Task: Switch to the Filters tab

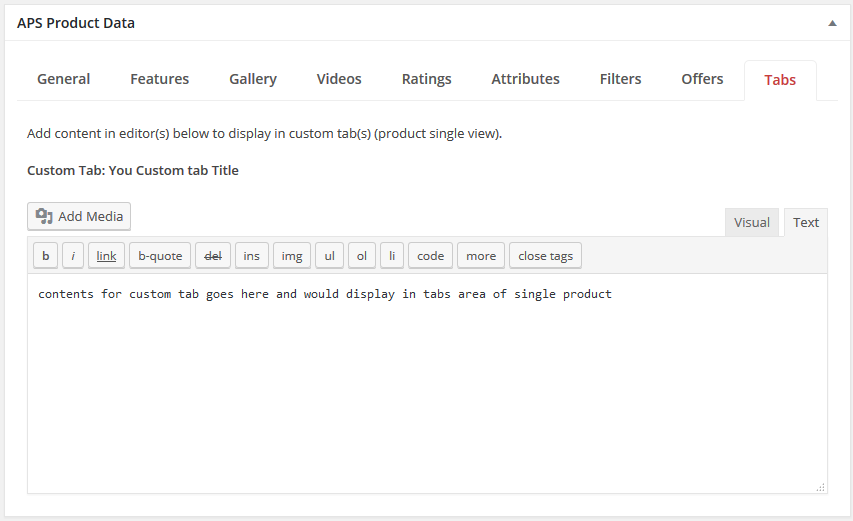Action: [x=620, y=79]
